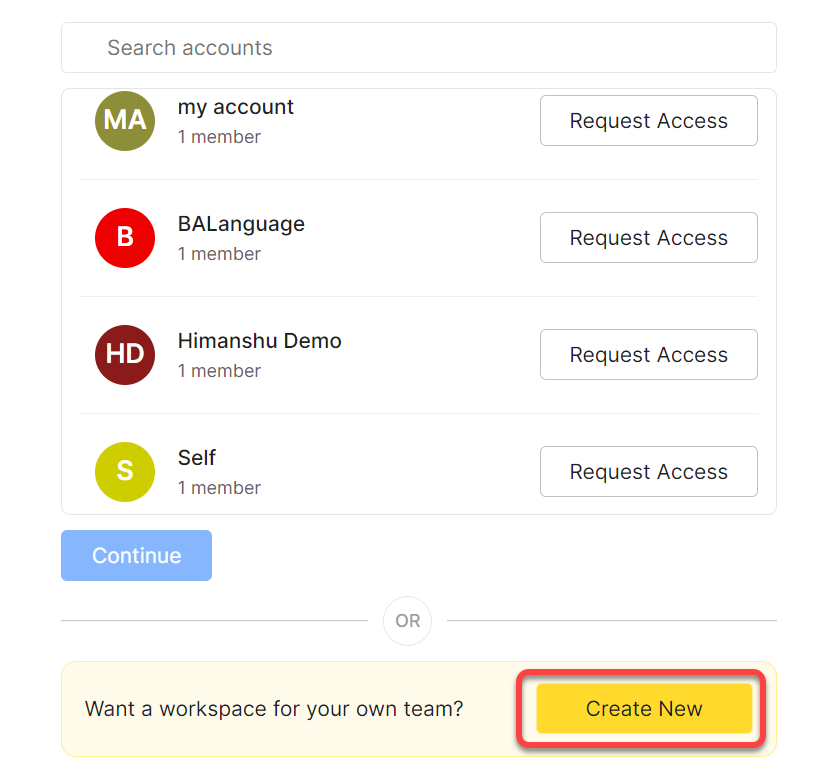Select the Self account name

(x=197, y=458)
